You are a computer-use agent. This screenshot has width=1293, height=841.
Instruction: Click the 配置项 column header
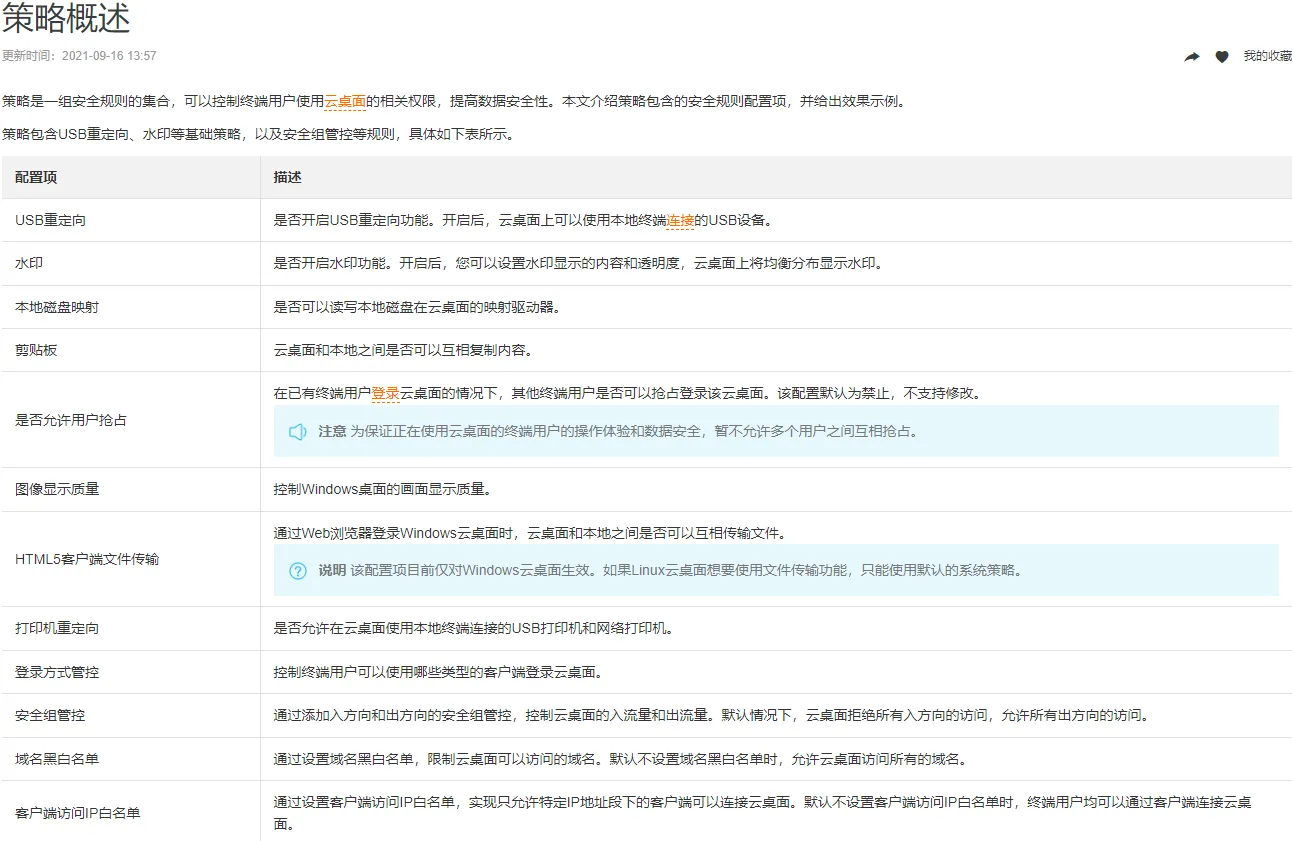coord(131,177)
